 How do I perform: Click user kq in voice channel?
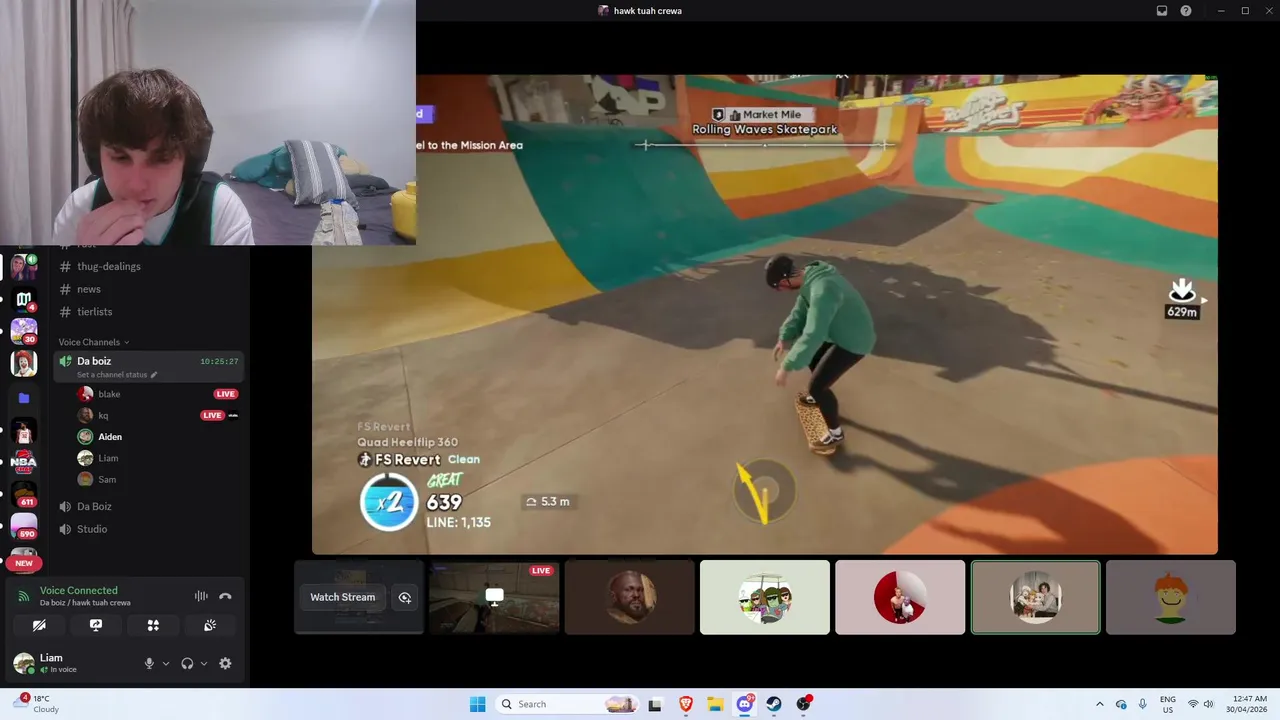(102, 415)
